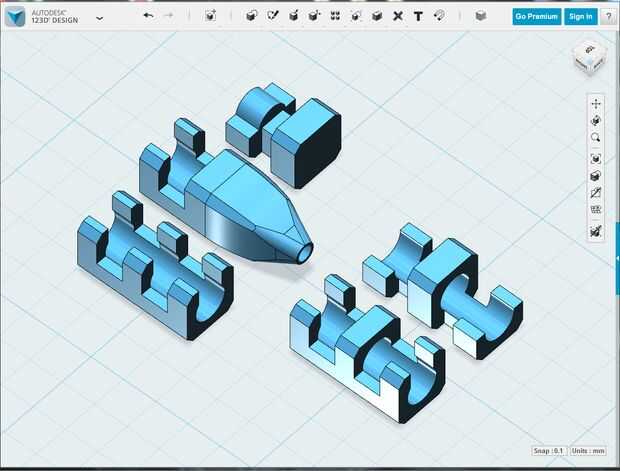The height and width of the screenshot is (471, 620).
Task: Click the view cube to reorient view
Action: click(590, 58)
